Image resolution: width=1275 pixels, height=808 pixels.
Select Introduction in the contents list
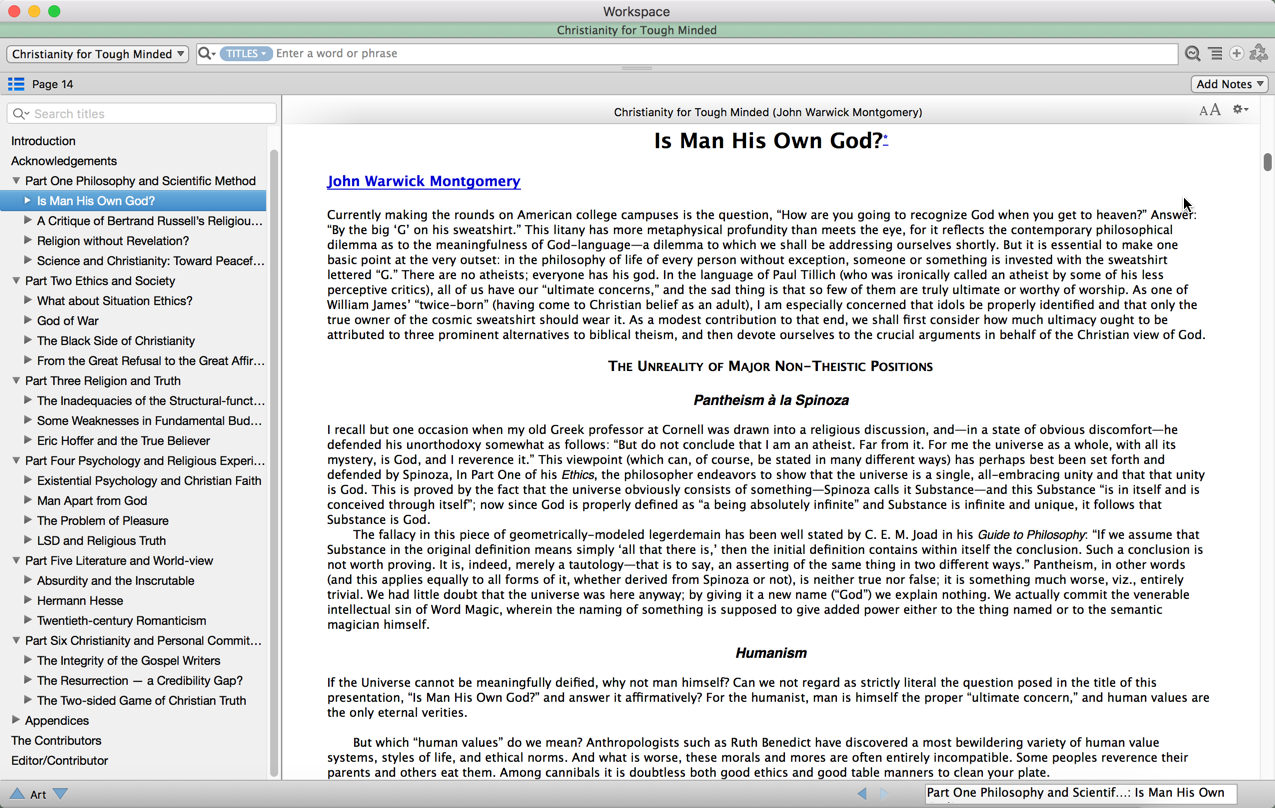43,141
